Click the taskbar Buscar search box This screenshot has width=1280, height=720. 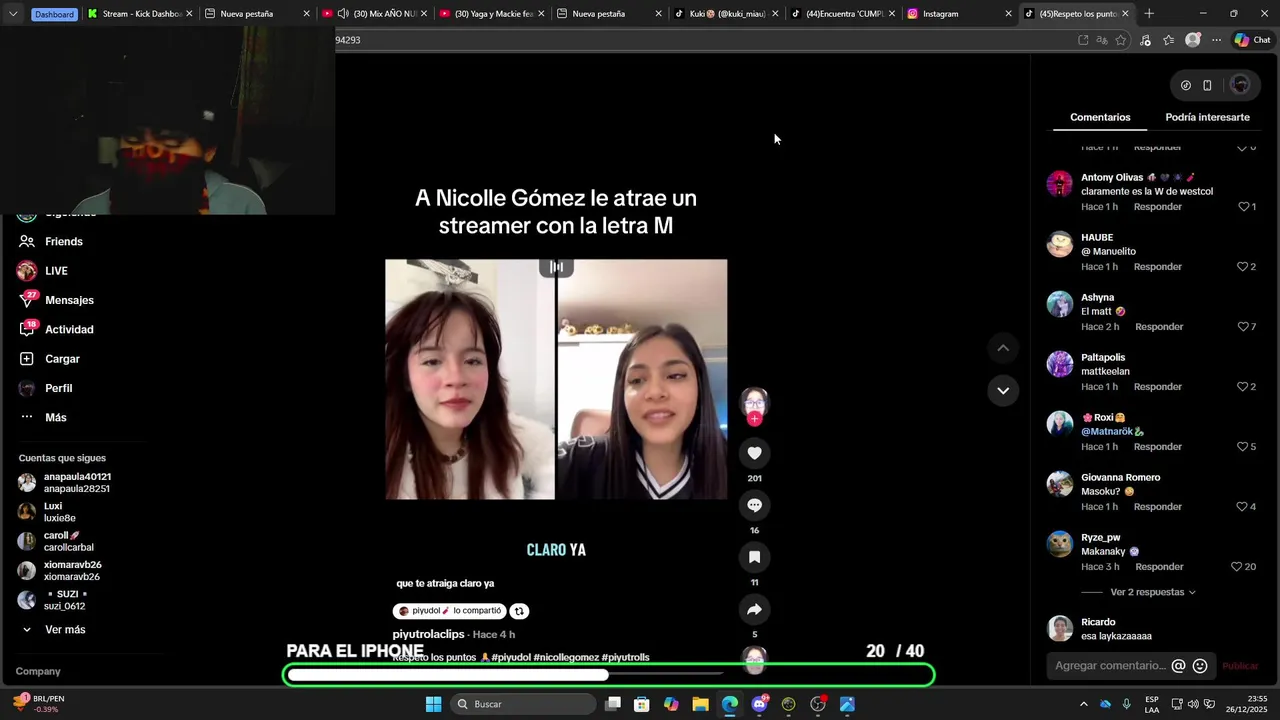[x=523, y=704]
